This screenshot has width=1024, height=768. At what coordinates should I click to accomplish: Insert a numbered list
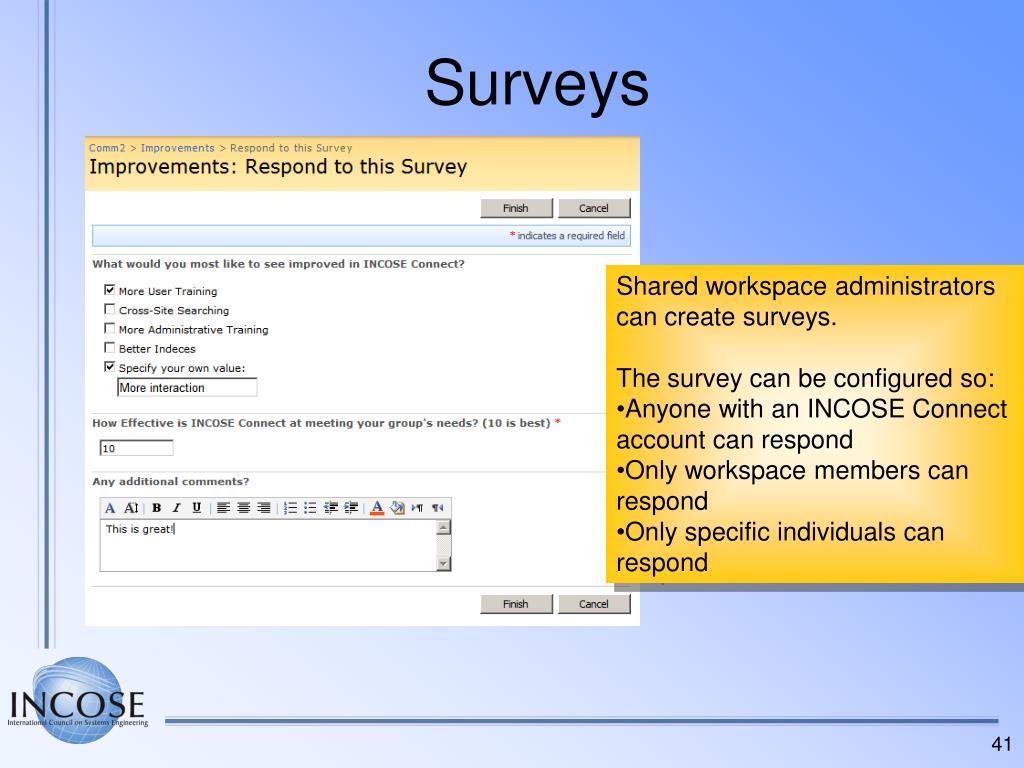click(291, 507)
